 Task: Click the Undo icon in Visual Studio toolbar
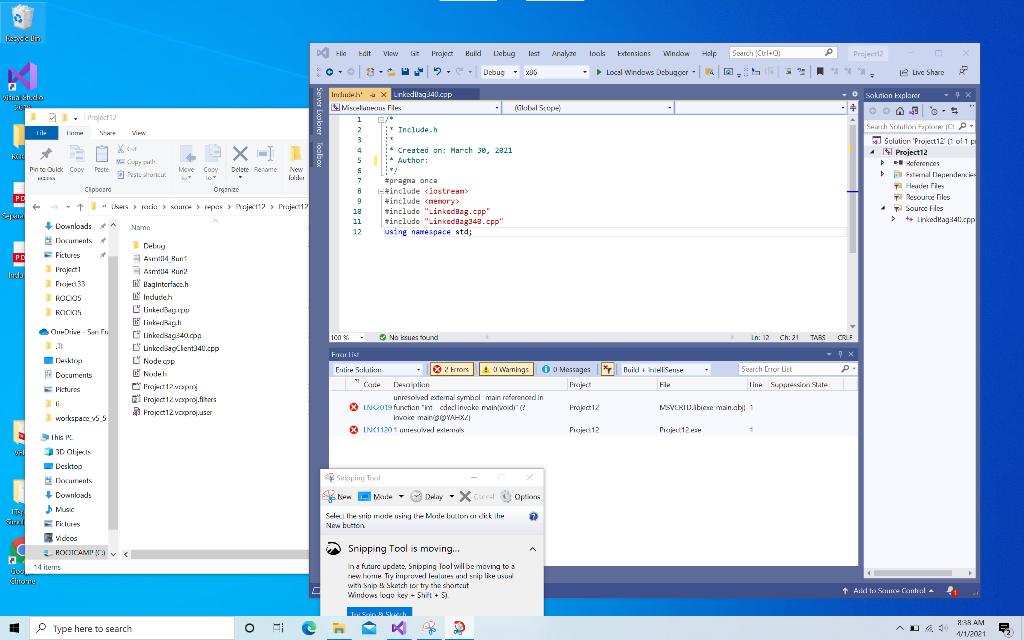(x=438, y=72)
